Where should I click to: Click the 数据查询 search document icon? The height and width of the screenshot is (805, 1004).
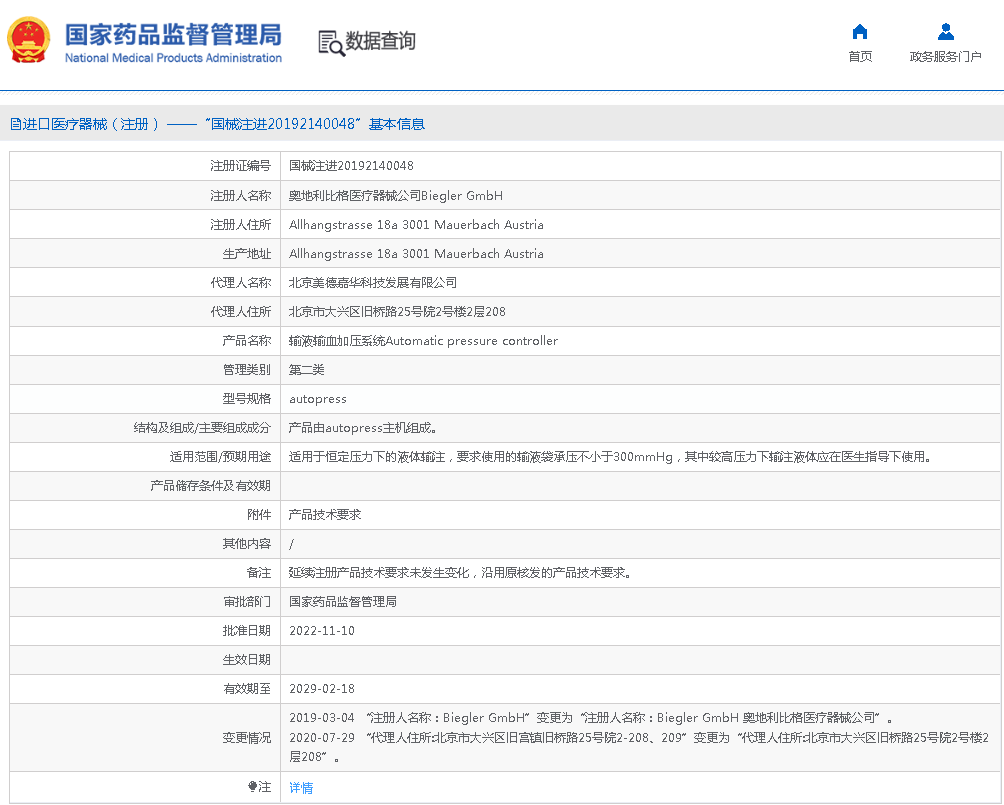tap(330, 42)
